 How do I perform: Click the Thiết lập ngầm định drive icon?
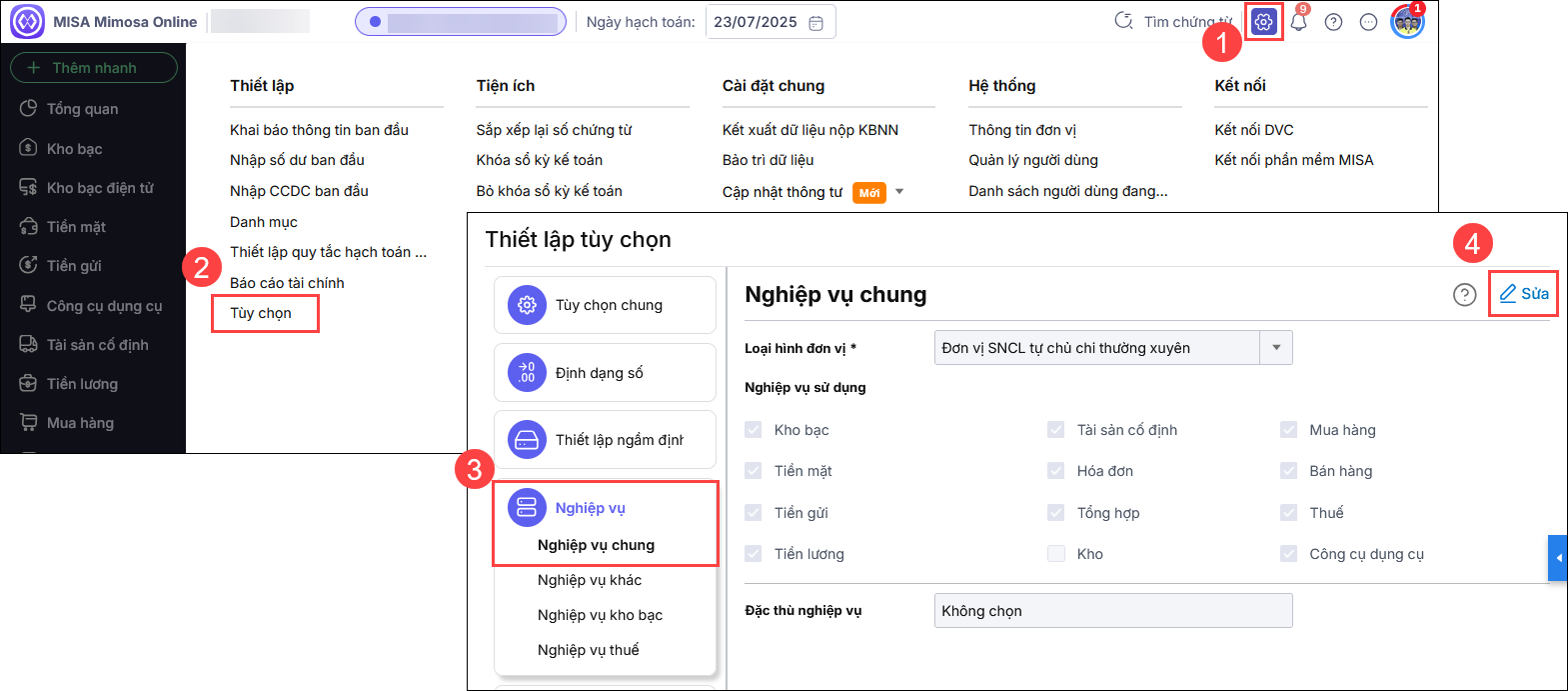pos(527,440)
